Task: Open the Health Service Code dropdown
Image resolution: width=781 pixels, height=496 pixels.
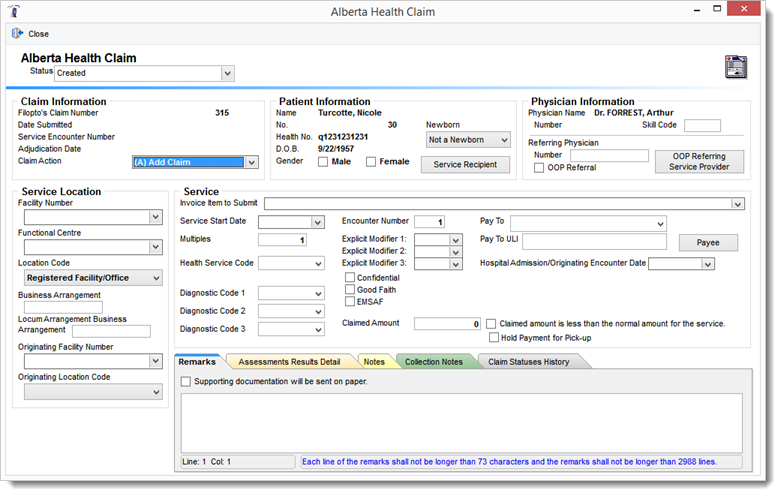Action: (318, 264)
